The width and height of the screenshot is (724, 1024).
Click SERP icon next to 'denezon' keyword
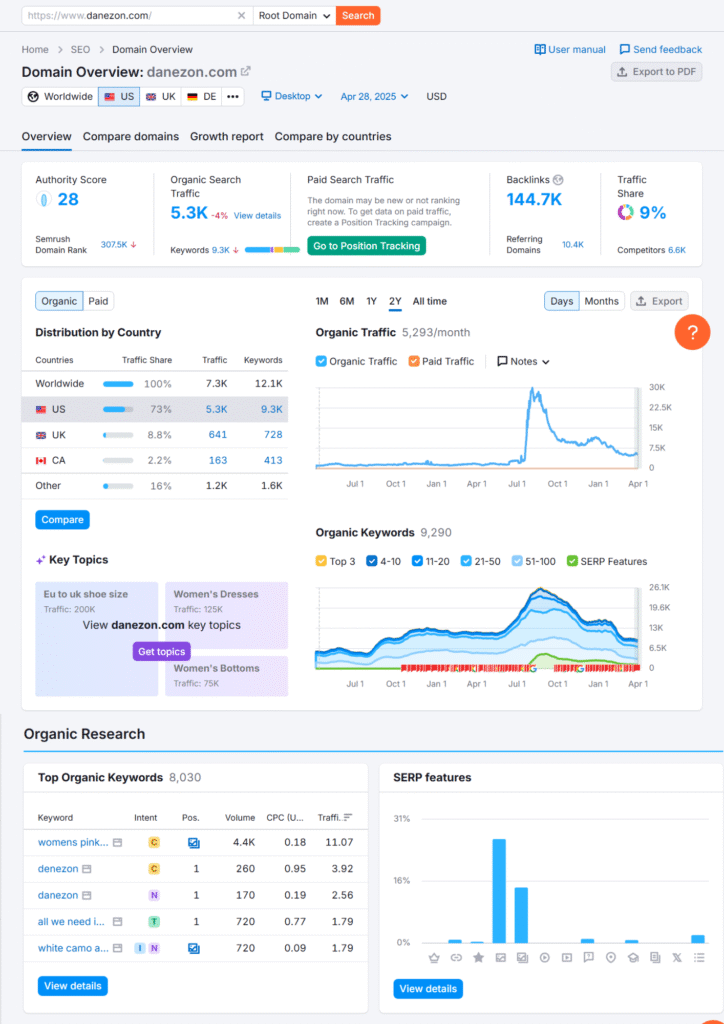[x=87, y=869]
